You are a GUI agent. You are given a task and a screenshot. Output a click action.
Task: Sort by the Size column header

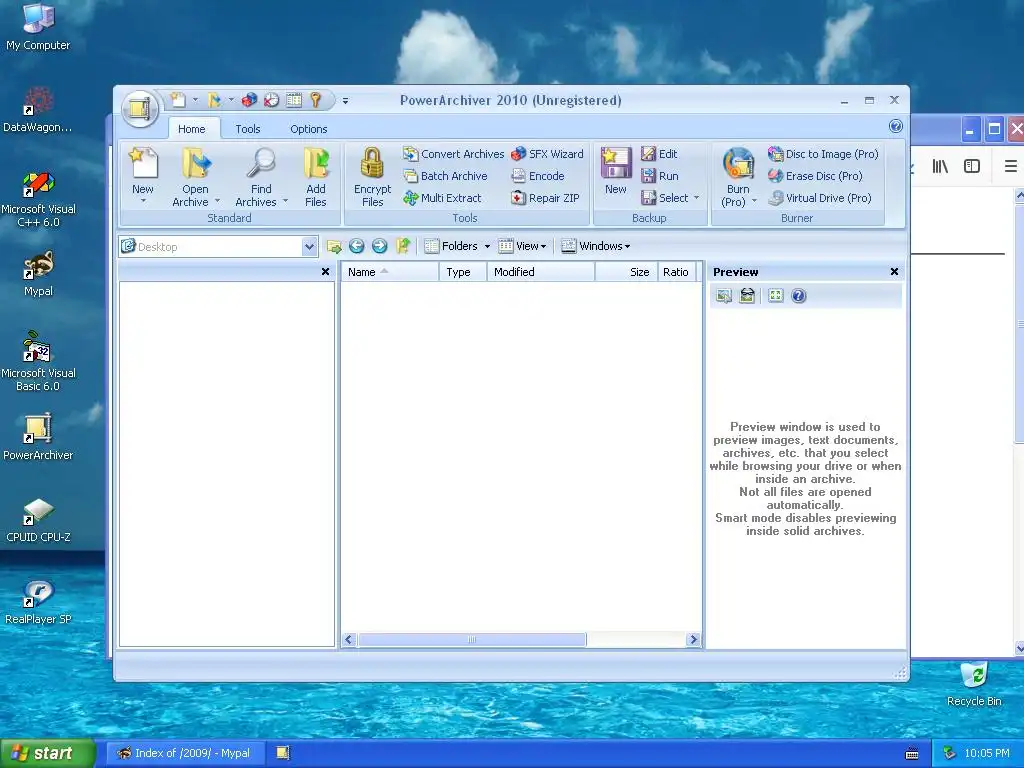click(625, 272)
